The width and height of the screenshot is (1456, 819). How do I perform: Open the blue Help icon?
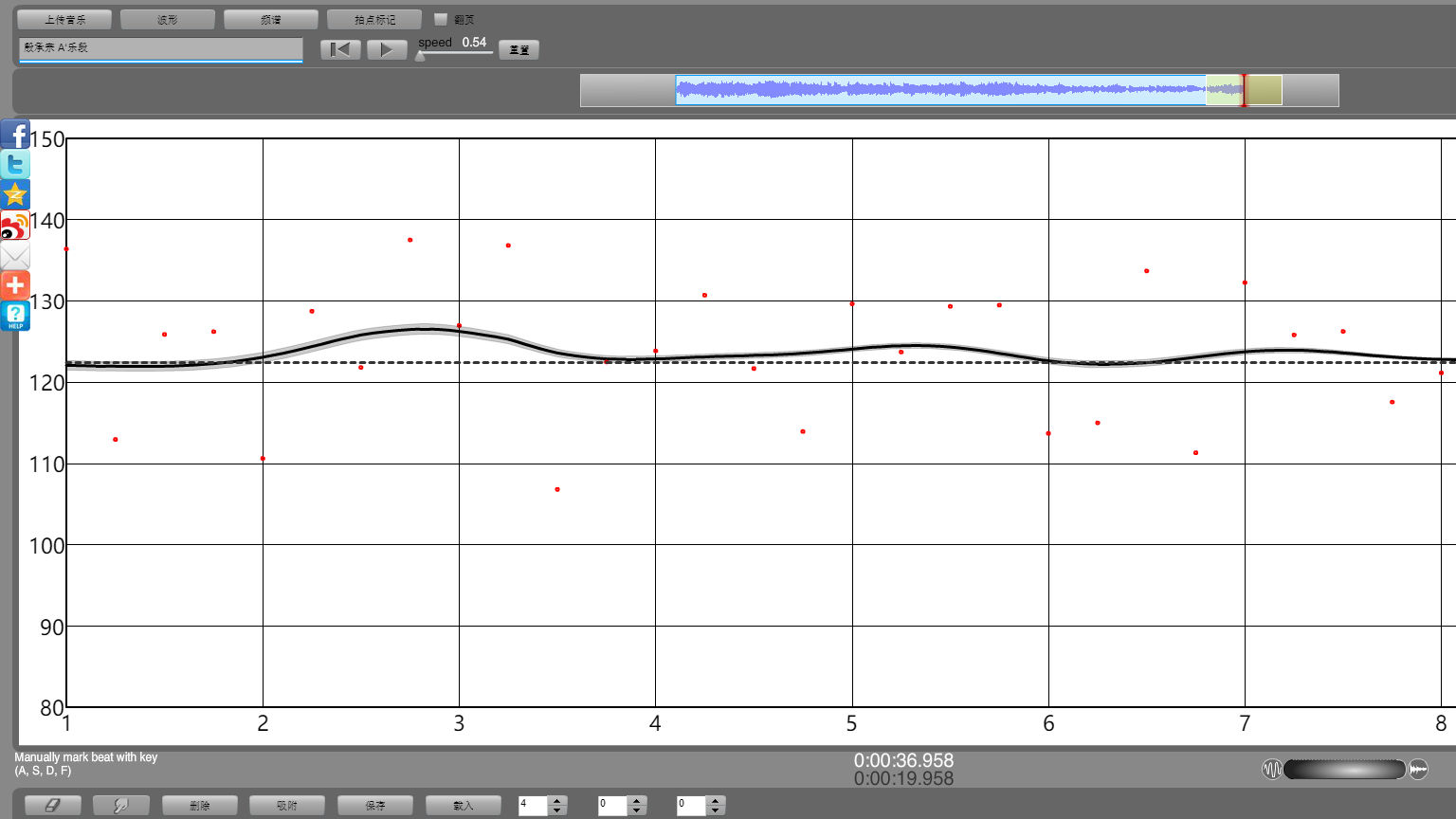pos(15,316)
